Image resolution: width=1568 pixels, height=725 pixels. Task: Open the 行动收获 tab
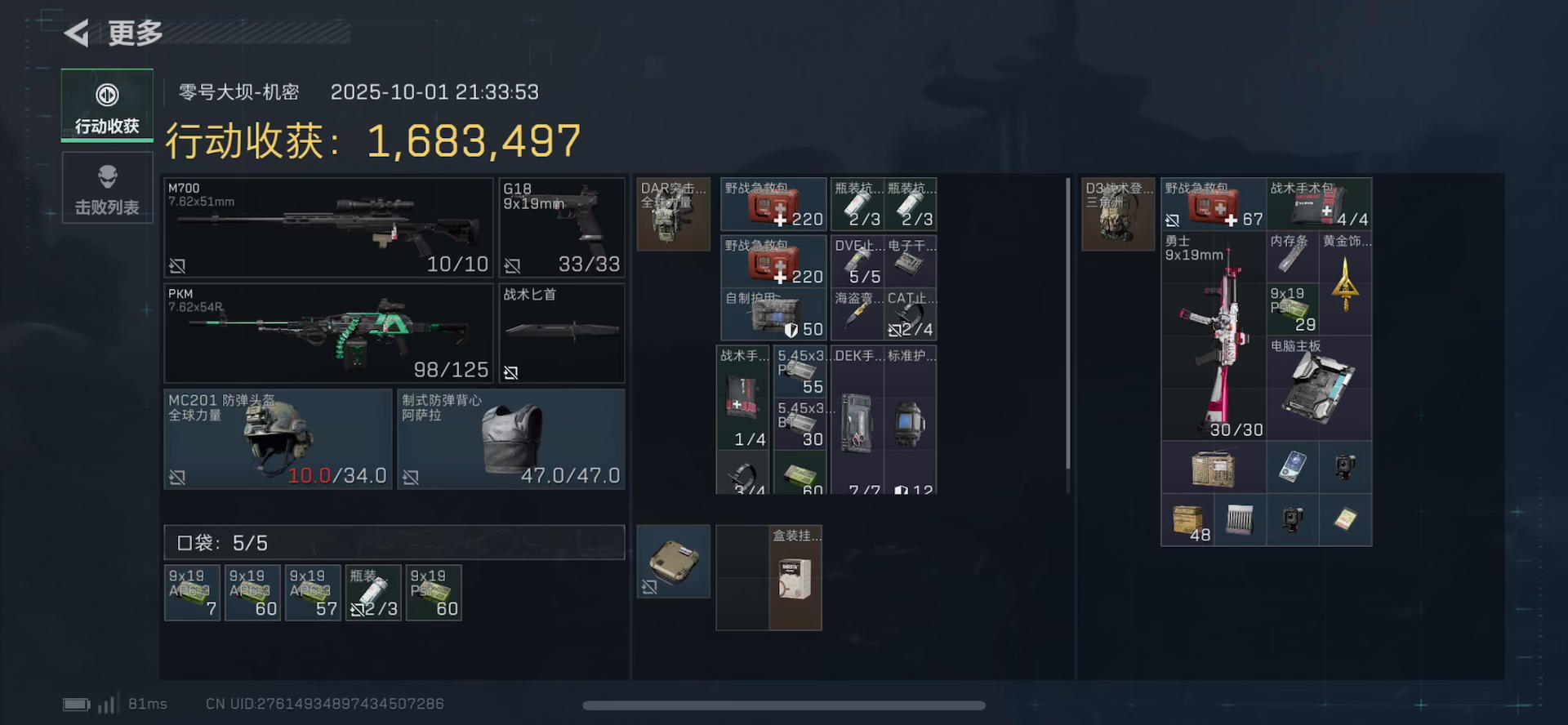point(107,105)
